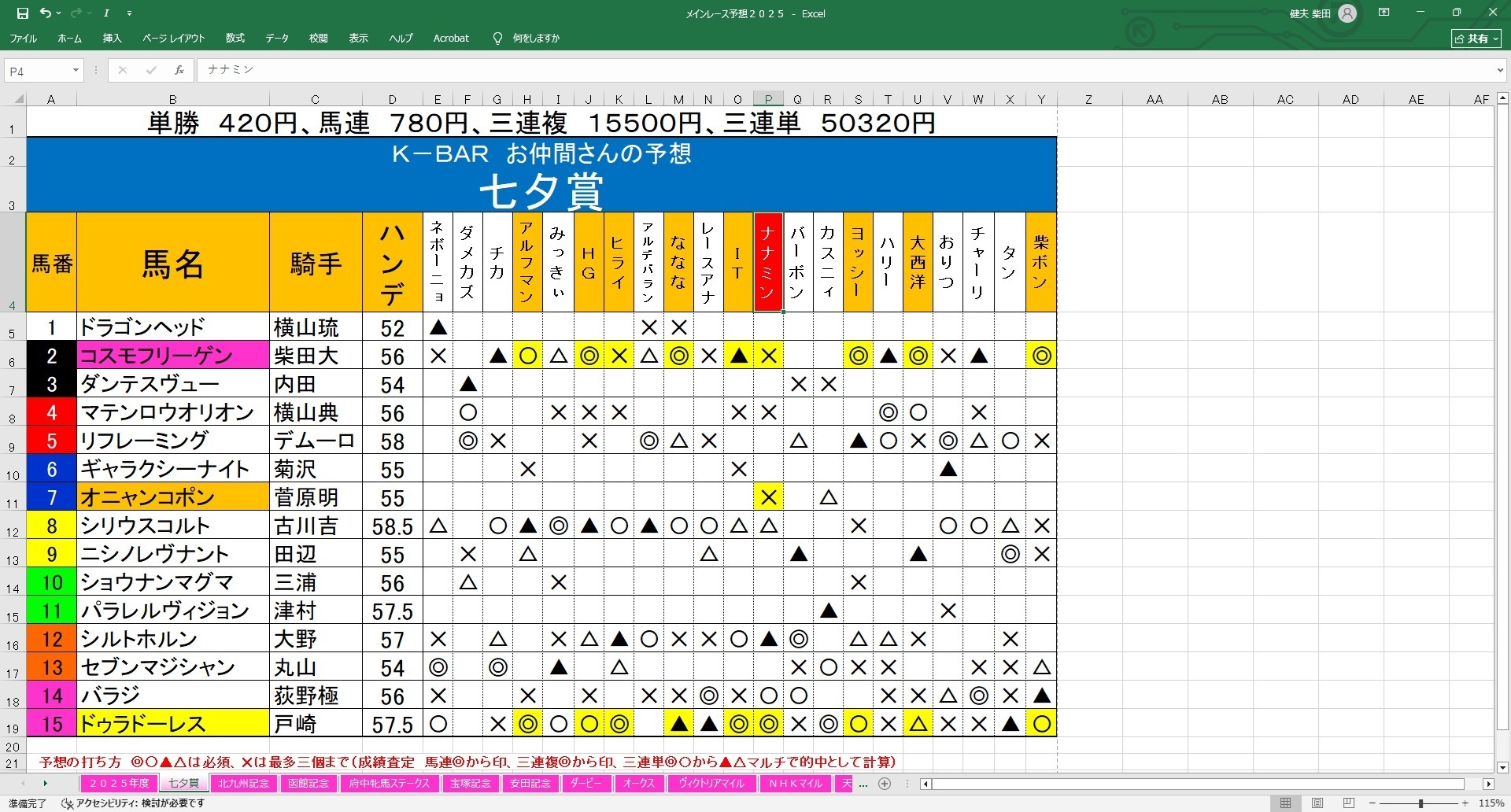Select cell with horse name コスモフリーゲン

tap(173, 356)
